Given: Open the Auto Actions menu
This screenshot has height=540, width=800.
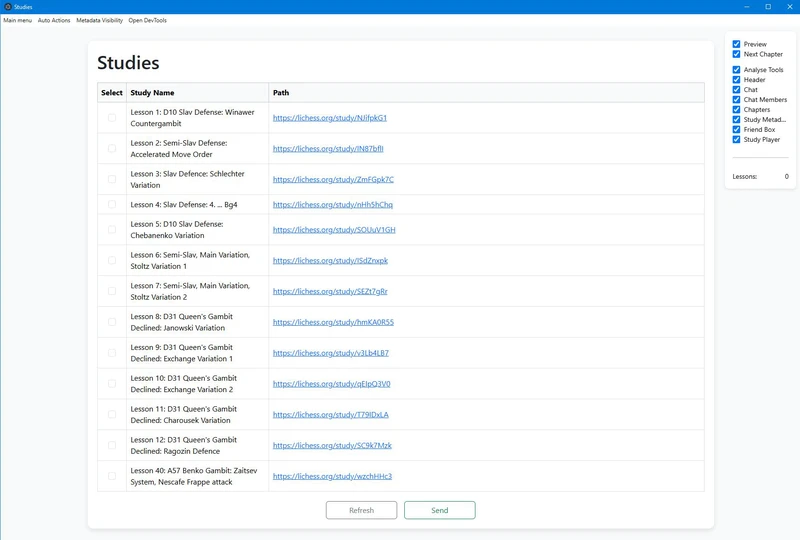Looking at the screenshot, I should click(54, 20).
